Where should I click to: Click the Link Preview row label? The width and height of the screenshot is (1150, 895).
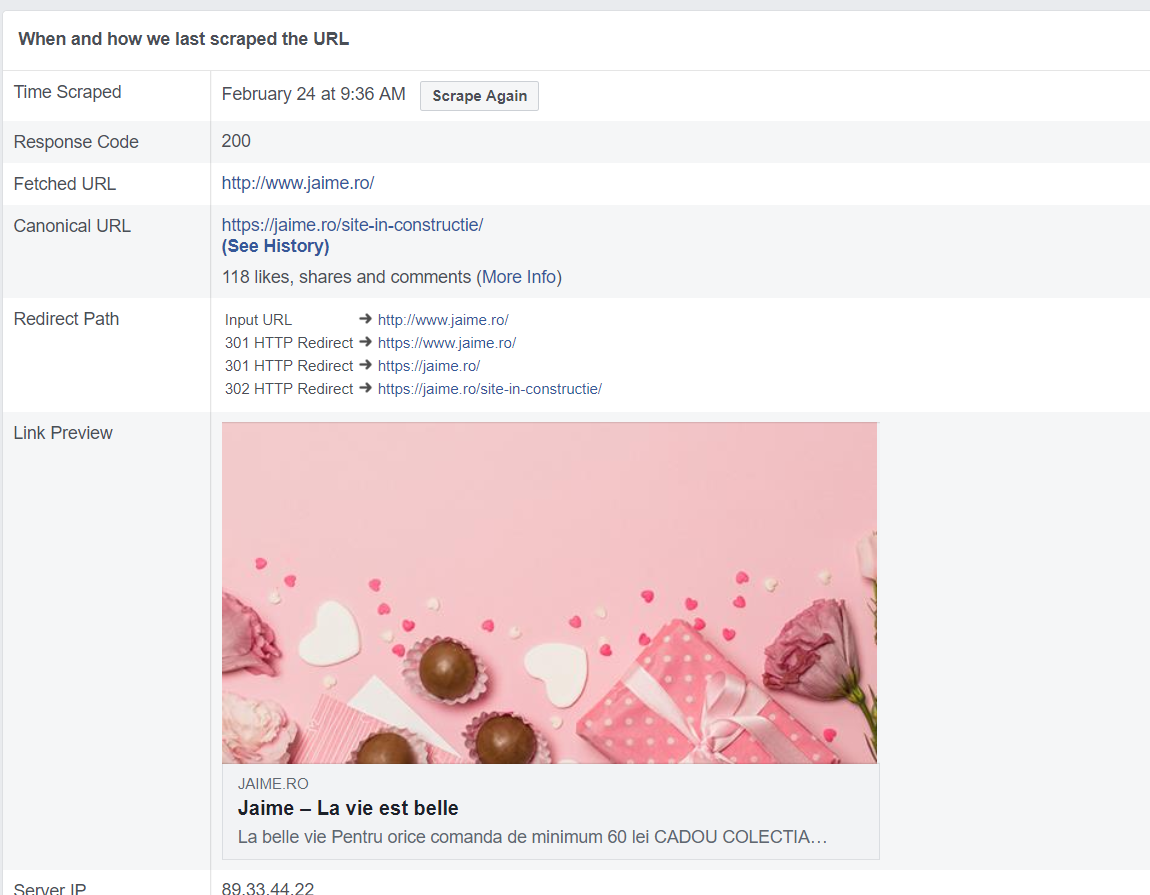pyautogui.click(x=62, y=433)
